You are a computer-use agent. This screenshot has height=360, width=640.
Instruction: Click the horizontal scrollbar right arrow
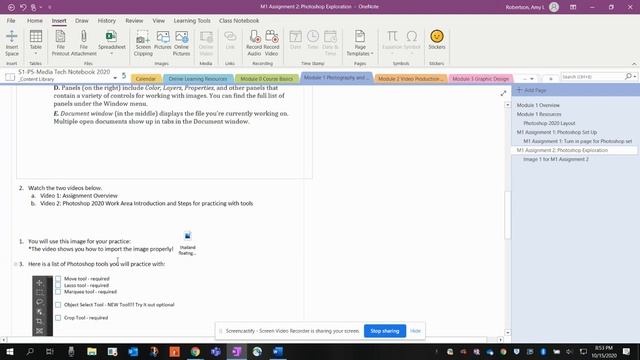coord(500,340)
